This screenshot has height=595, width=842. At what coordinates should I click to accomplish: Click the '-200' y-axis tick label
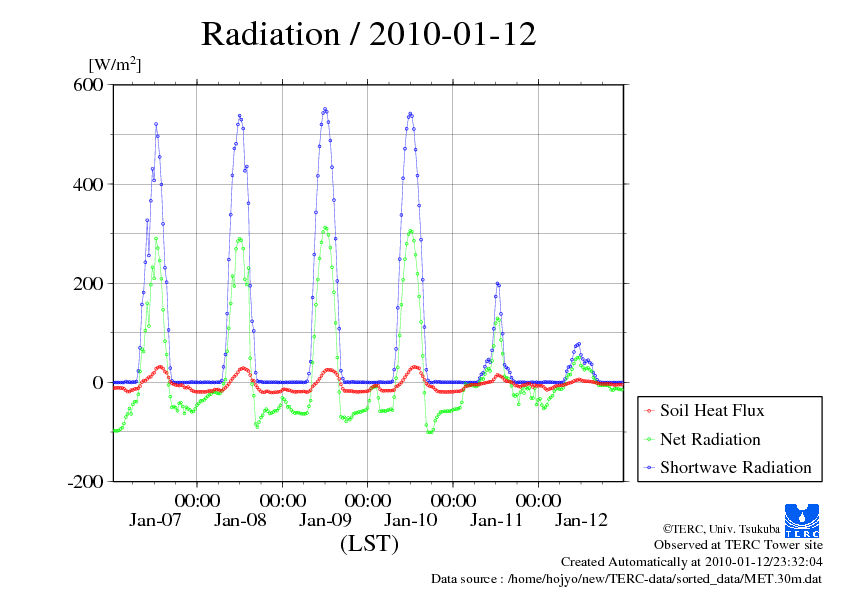(85, 482)
